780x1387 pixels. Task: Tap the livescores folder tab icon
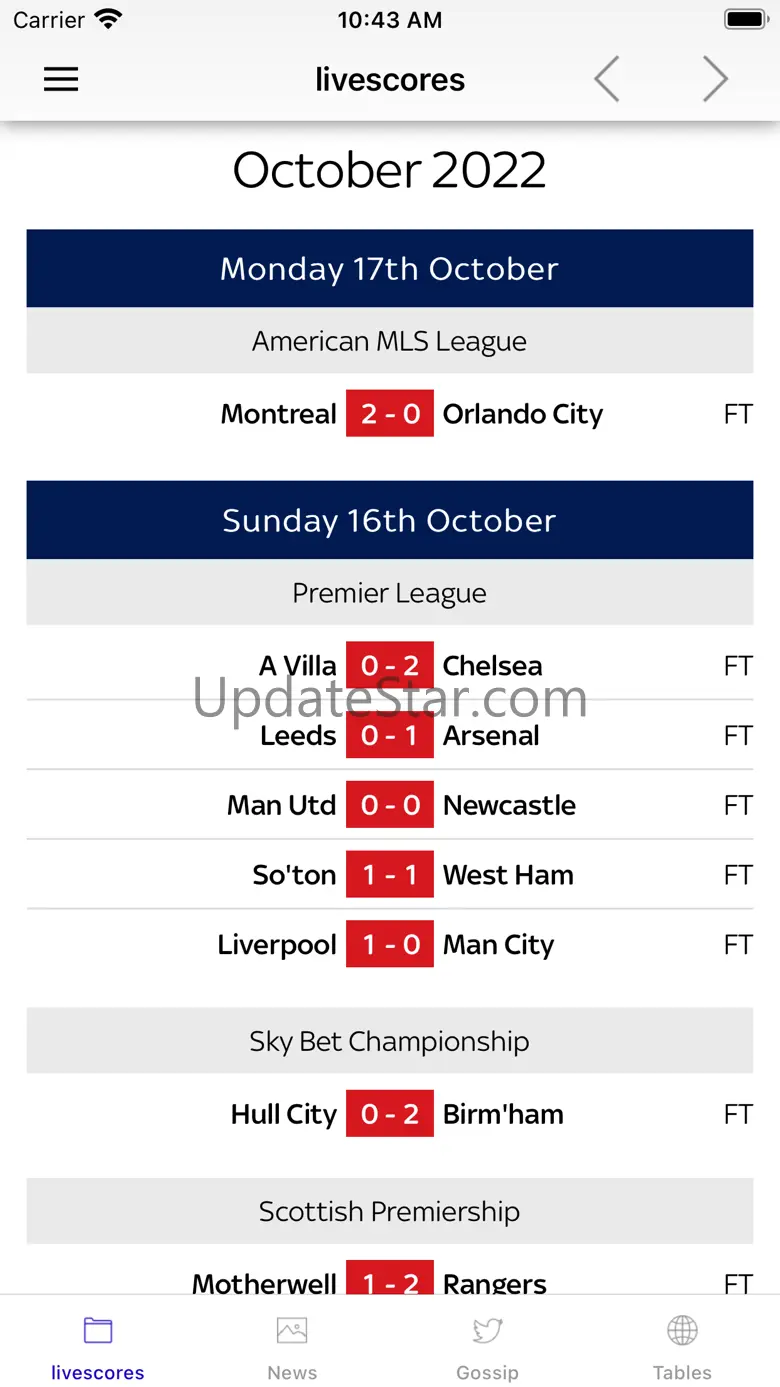(98, 1330)
